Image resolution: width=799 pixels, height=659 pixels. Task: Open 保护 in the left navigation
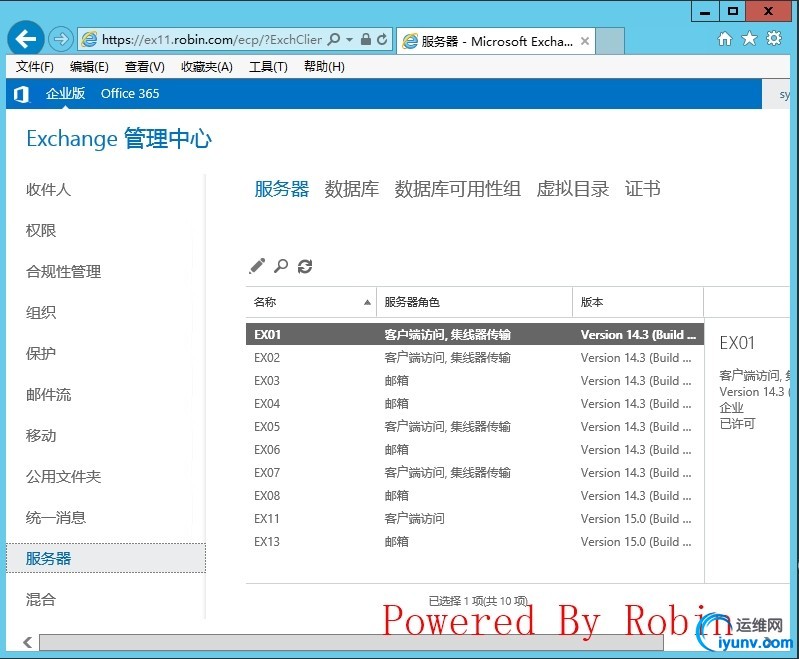click(41, 353)
